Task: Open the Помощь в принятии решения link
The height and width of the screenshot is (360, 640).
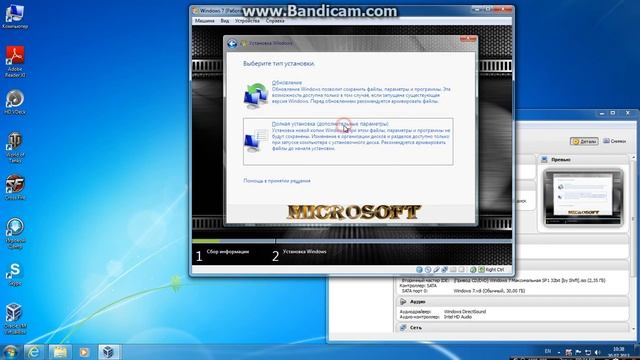Action: pyautogui.click(x=277, y=181)
